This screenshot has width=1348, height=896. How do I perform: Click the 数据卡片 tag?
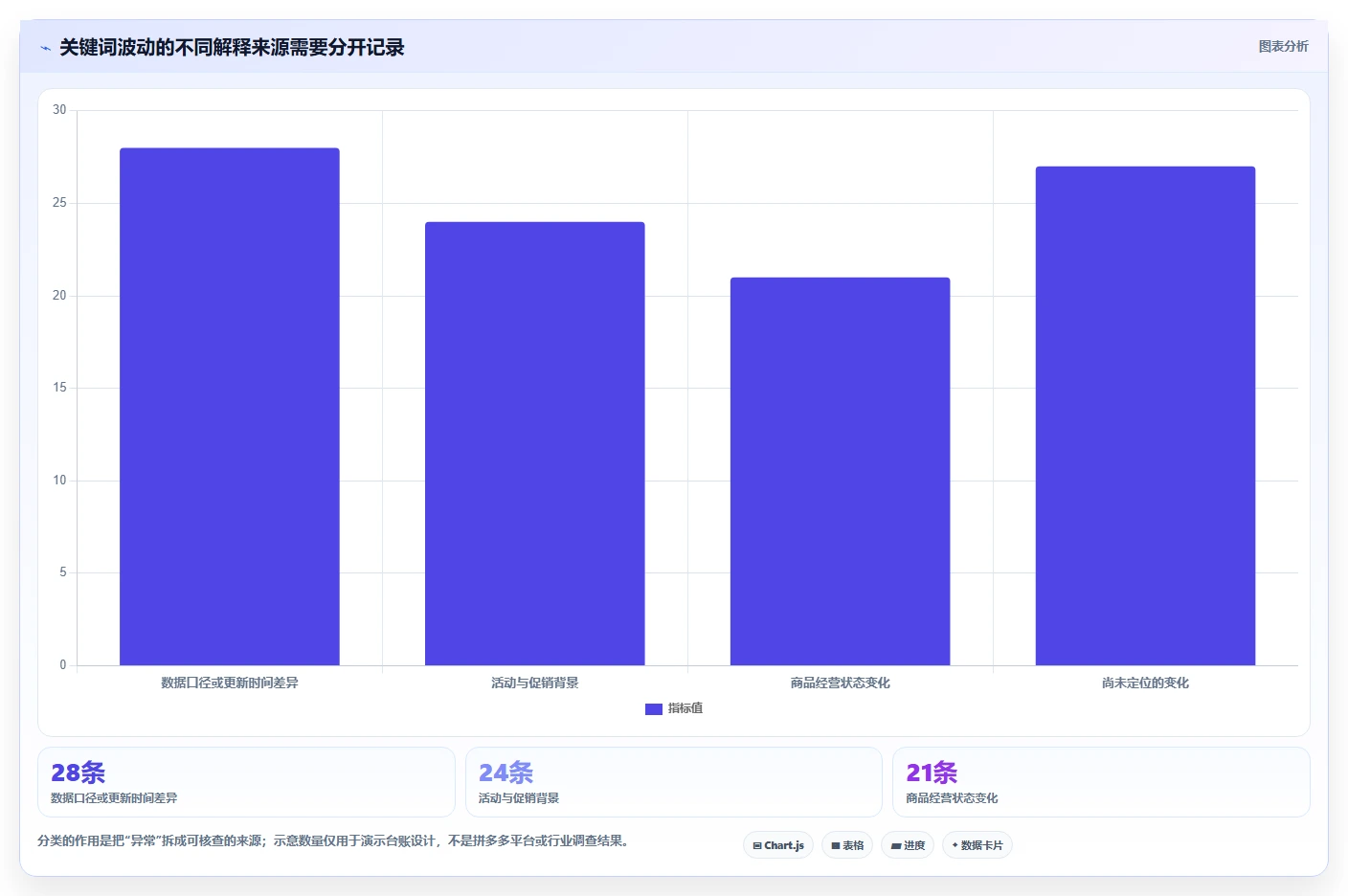977,845
